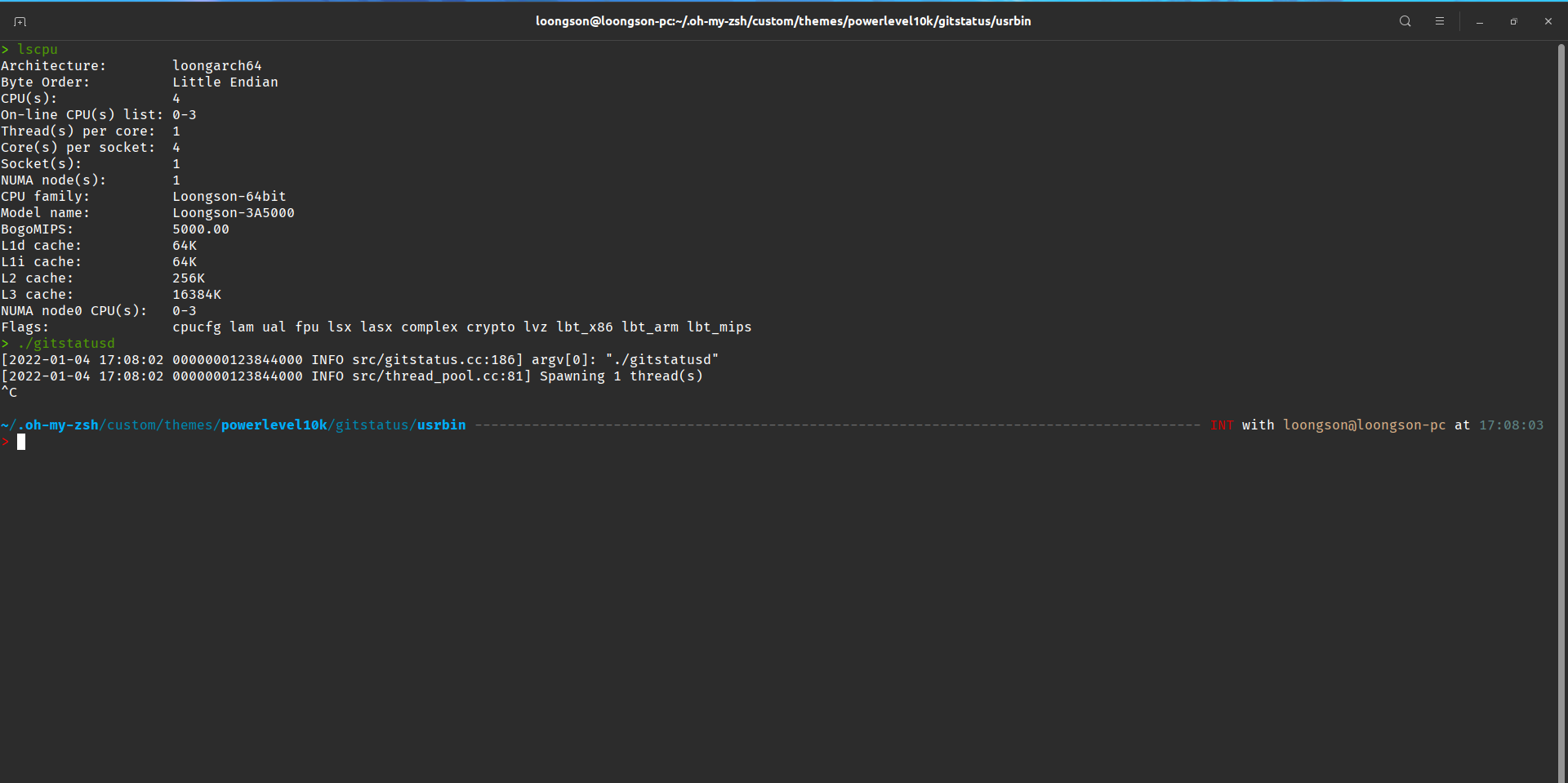Click the lscpu command text
Screen dimensions: 1568x783
point(37,49)
